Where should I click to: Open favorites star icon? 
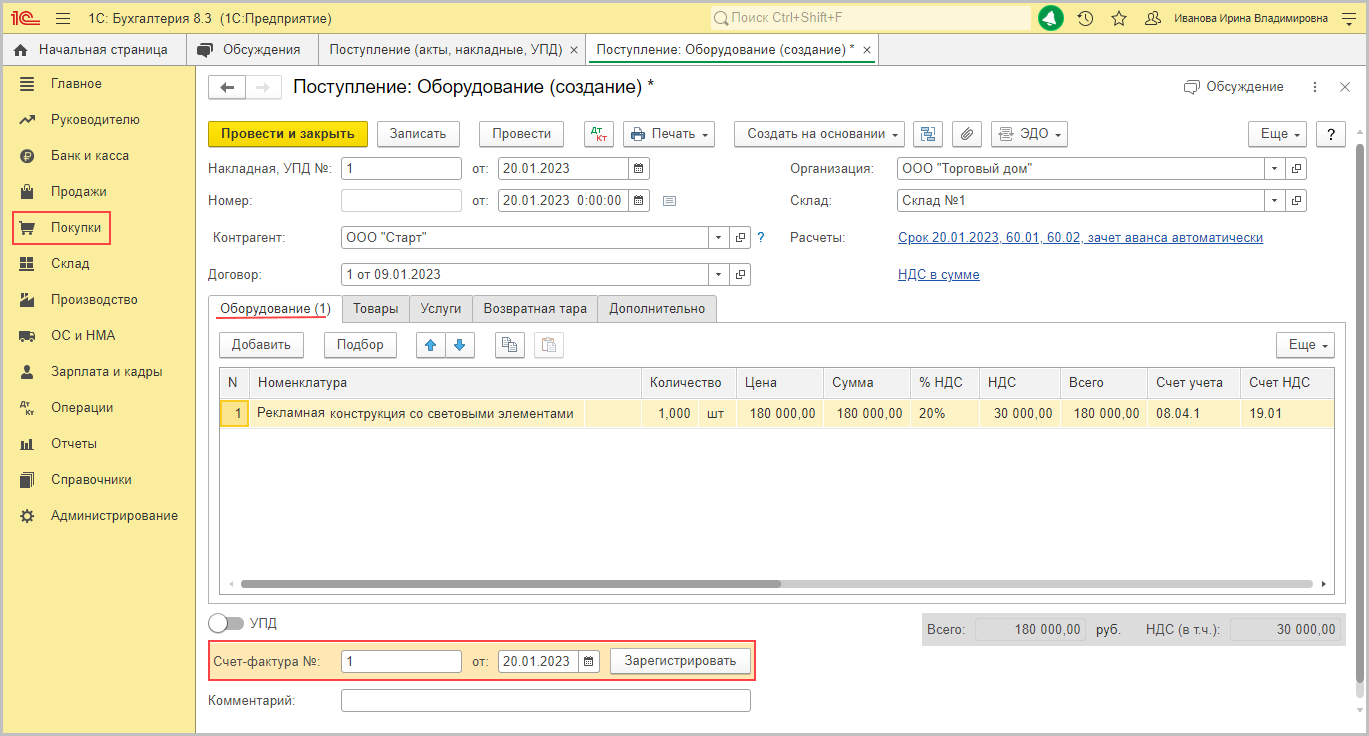1119,18
